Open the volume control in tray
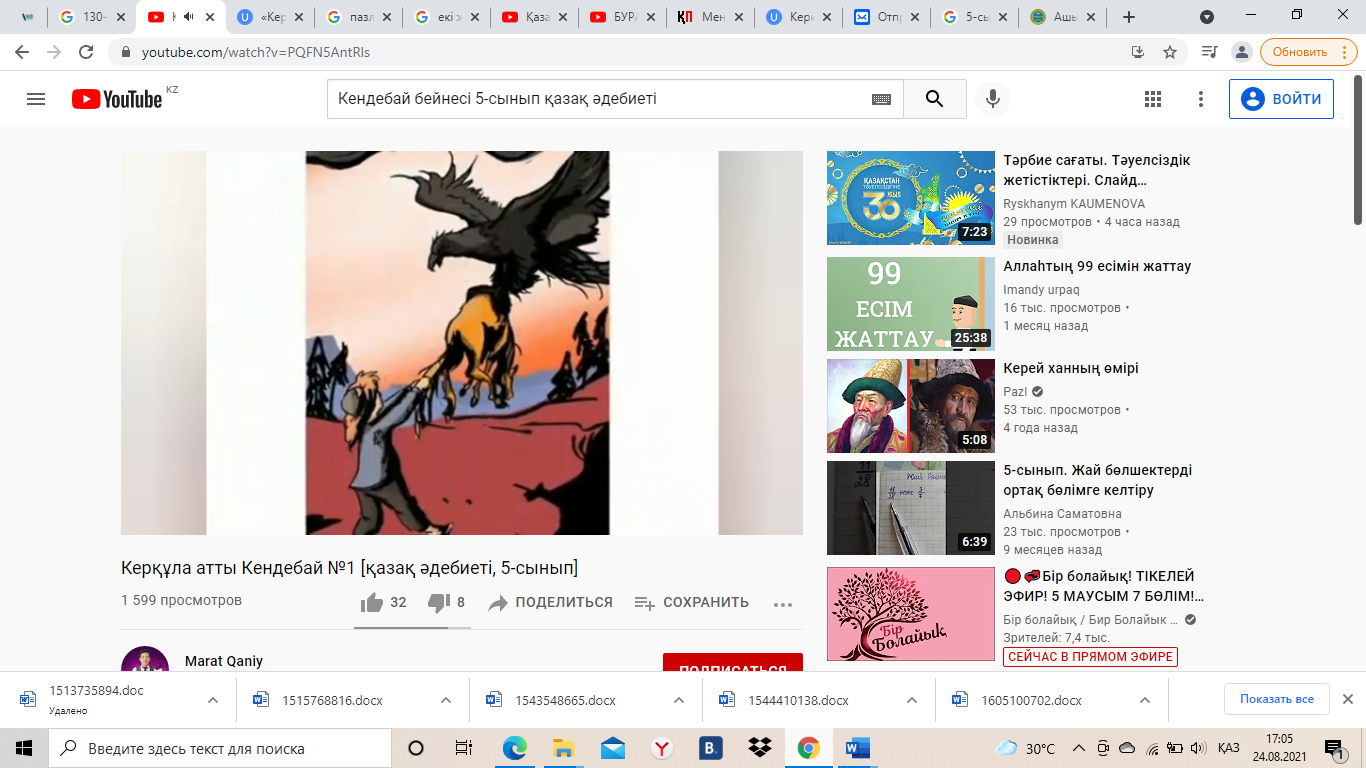 point(1196,748)
